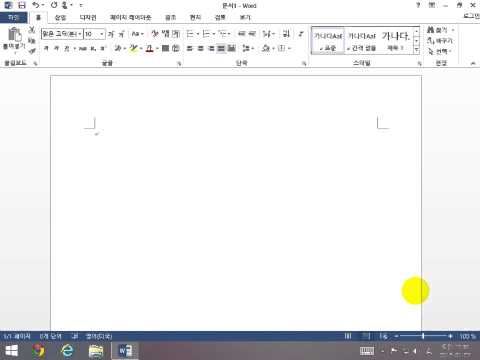Image resolution: width=480 pixels, height=360 pixels.
Task: Apply red font color
Action: pos(150,48)
